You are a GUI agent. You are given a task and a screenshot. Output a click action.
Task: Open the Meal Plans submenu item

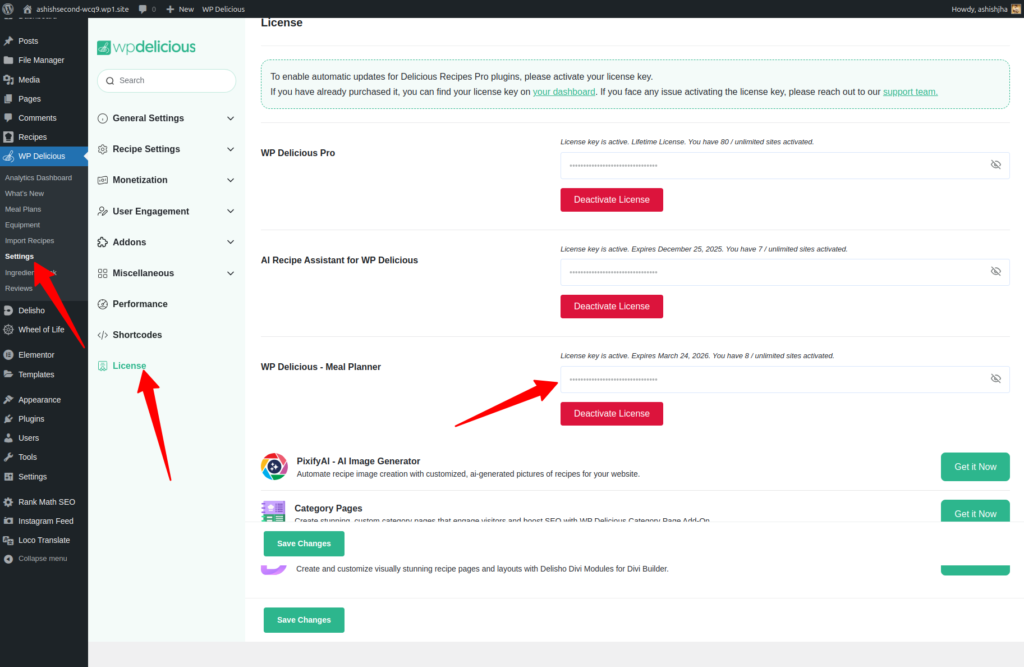point(23,209)
